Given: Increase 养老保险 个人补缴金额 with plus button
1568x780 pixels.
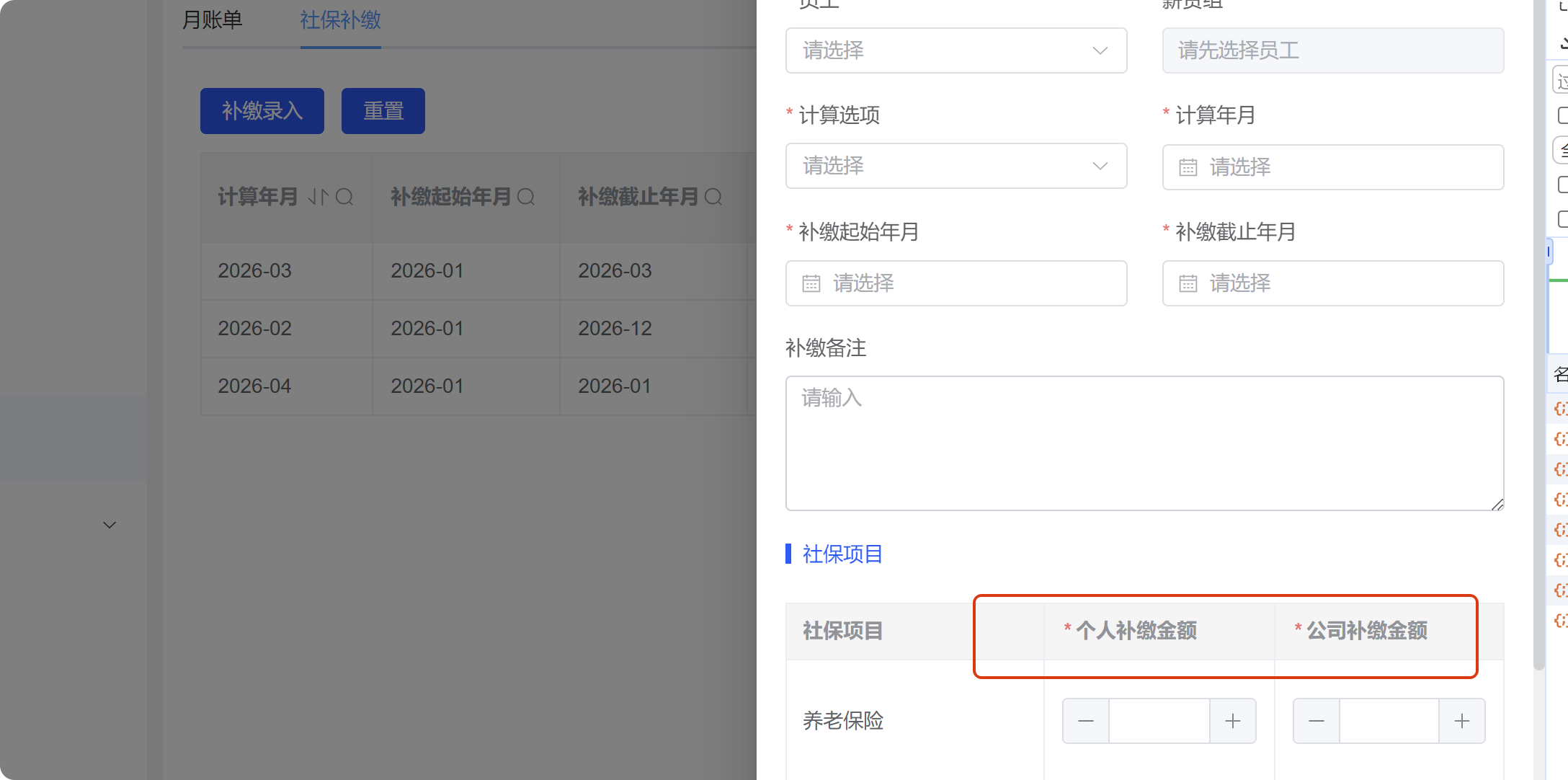Looking at the screenshot, I should 1233,721.
